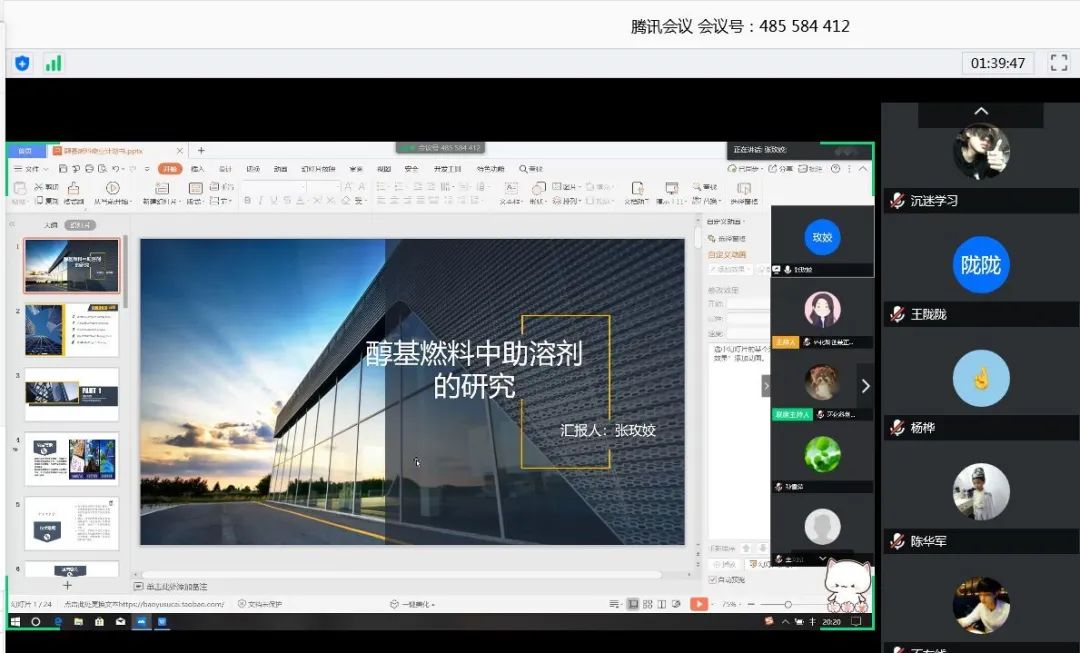Click the Share 分享 button in WPS
The height and width of the screenshot is (653, 1080).
[x=780, y=169]
